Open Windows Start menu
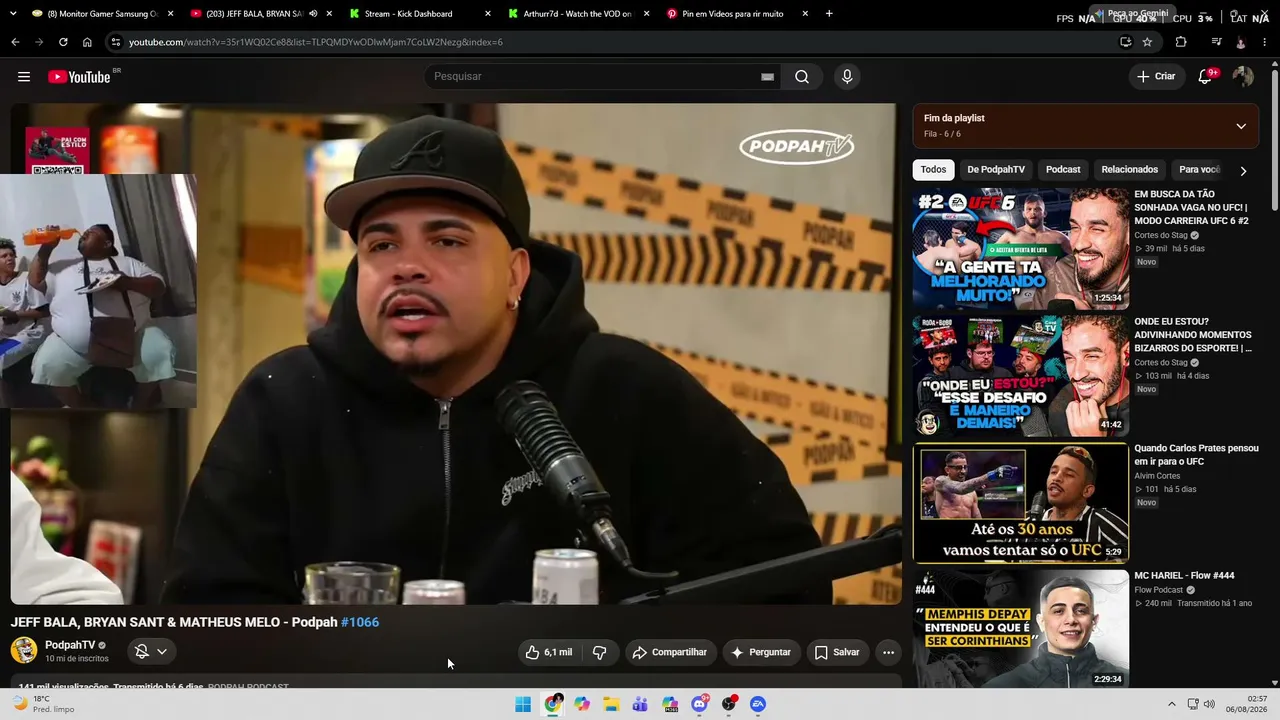Screen dimensions: 1280x720 point(523,704)
